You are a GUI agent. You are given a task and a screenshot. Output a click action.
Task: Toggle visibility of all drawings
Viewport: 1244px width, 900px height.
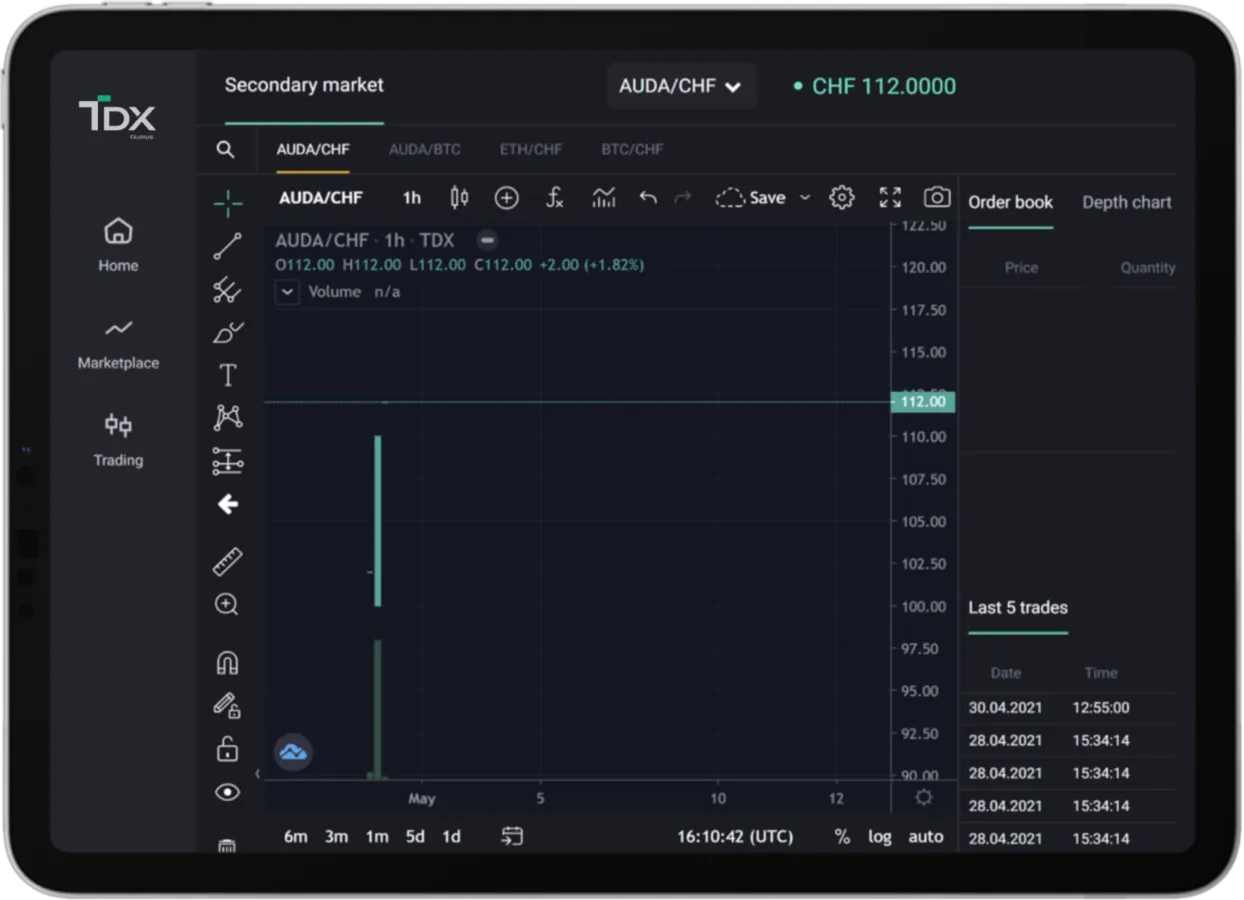point(228,792)
